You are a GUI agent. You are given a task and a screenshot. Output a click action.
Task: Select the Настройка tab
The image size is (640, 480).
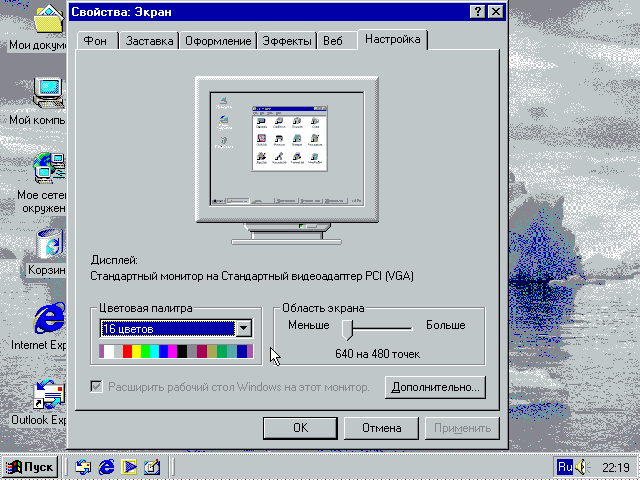(x=393, y=39)
